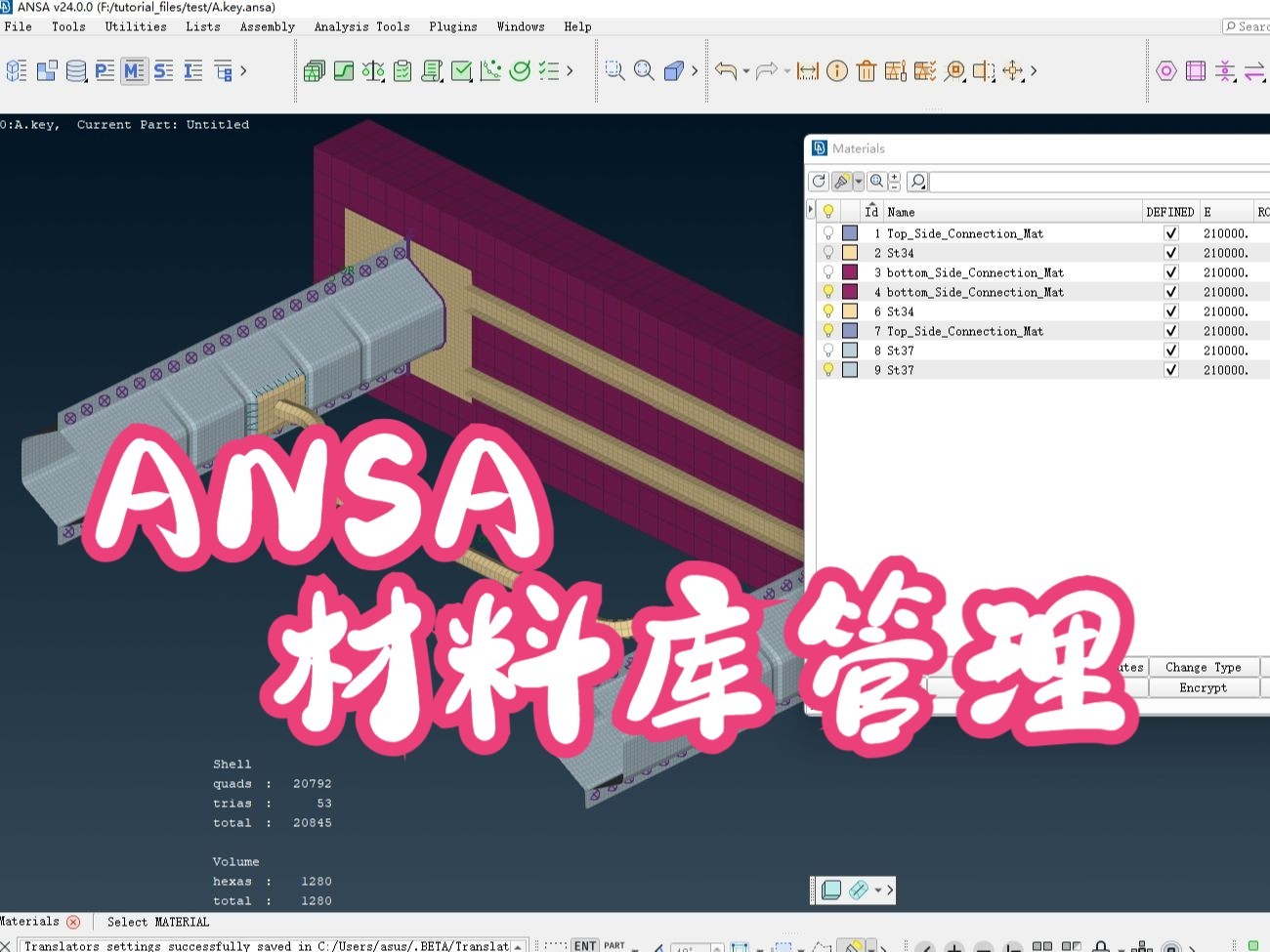The image size is (1270, 952).
Task: Click the refresh icon in Materials window
Action: pyautogui.click(x=819, y=182)
